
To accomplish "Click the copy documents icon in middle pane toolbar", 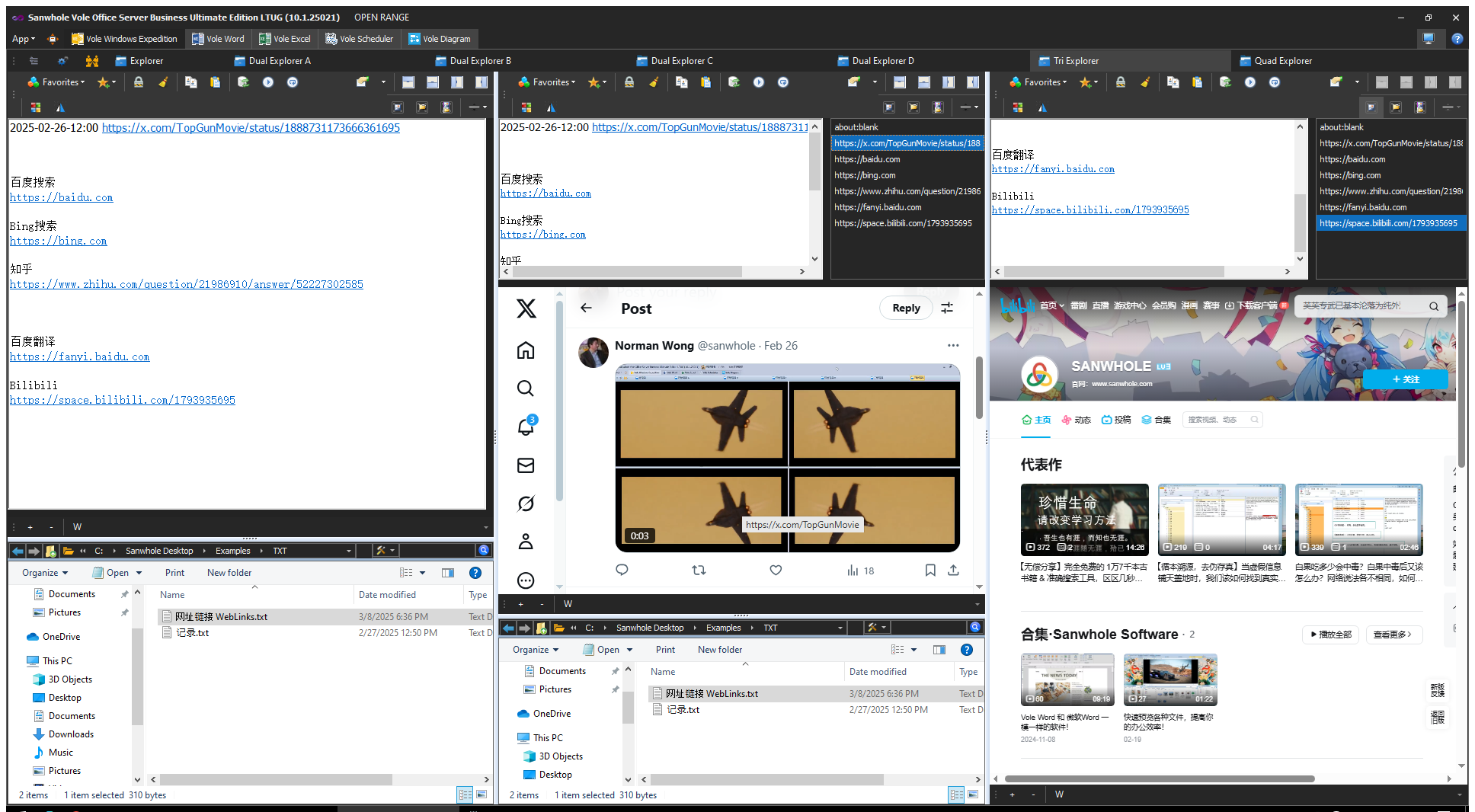I will pos(681,82).
